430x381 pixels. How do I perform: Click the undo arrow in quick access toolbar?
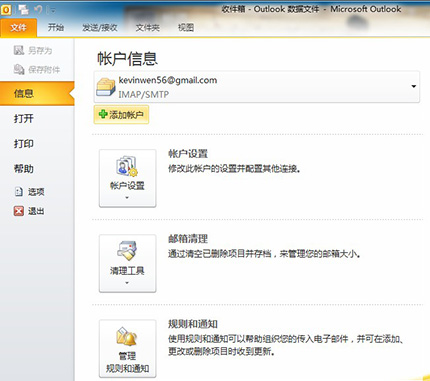(38, 10)
